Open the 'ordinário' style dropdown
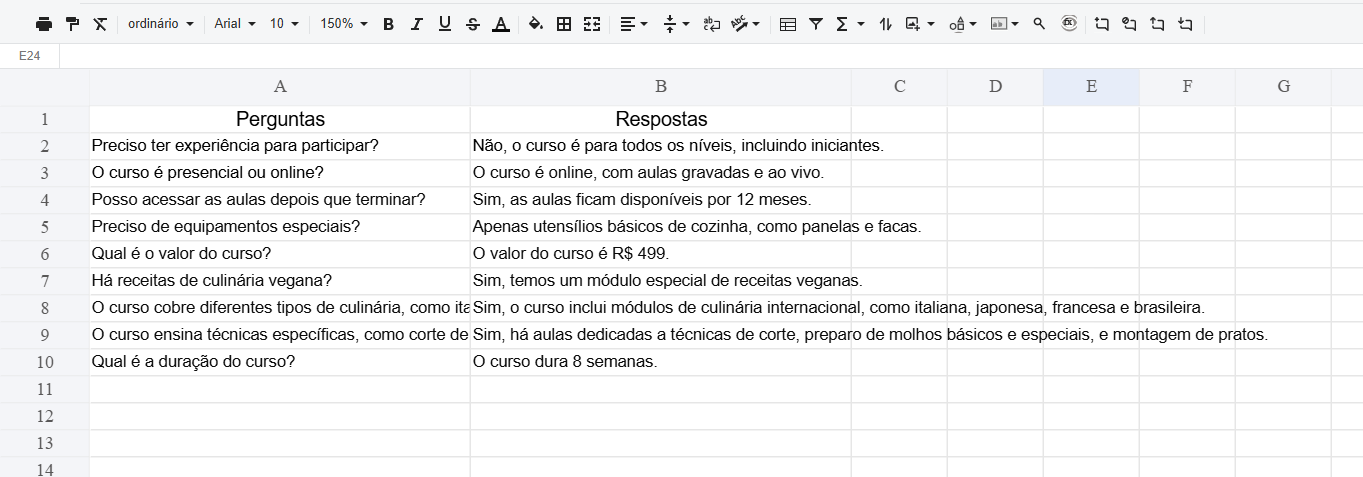1363x477 pixels. tap(161, 23)
